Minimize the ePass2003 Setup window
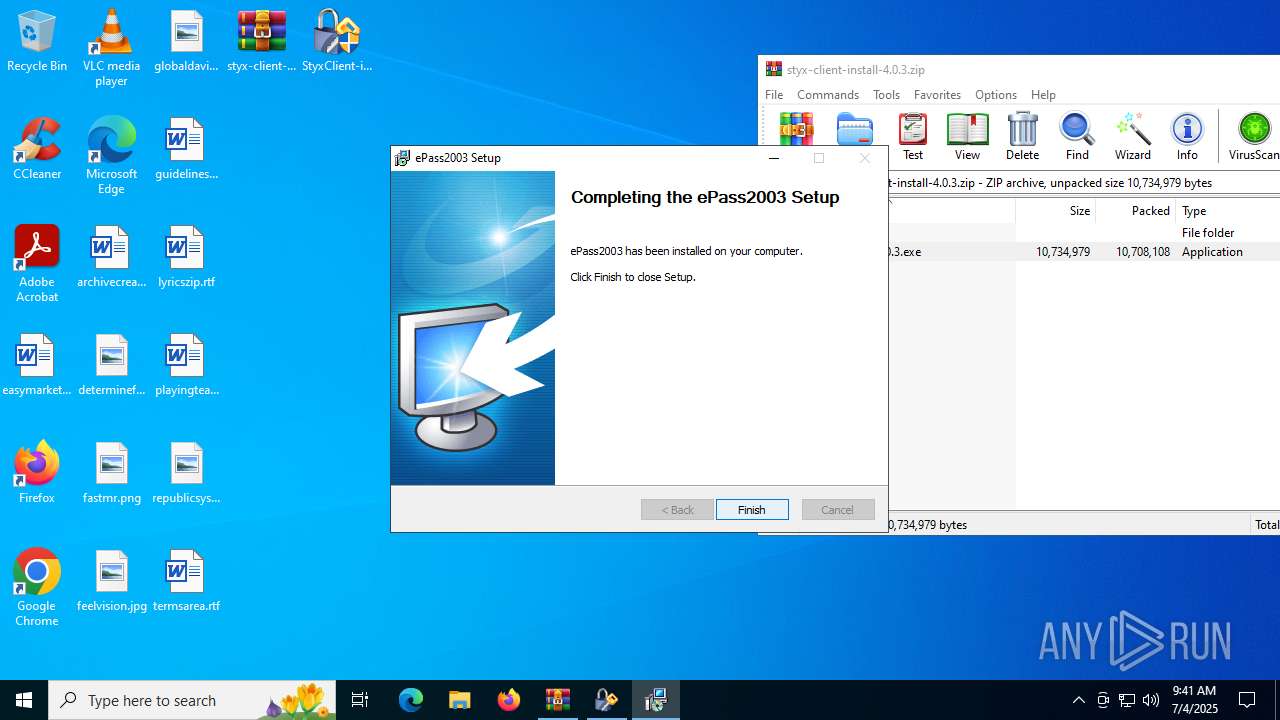Viewport: 1280px width, 720px height. 774,158
